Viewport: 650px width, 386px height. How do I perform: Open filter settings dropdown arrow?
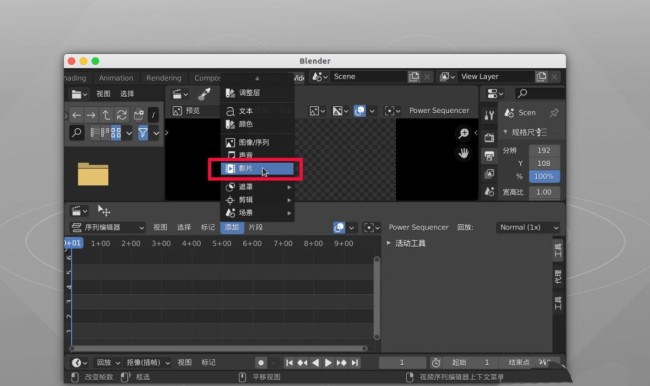click(156, 133)
